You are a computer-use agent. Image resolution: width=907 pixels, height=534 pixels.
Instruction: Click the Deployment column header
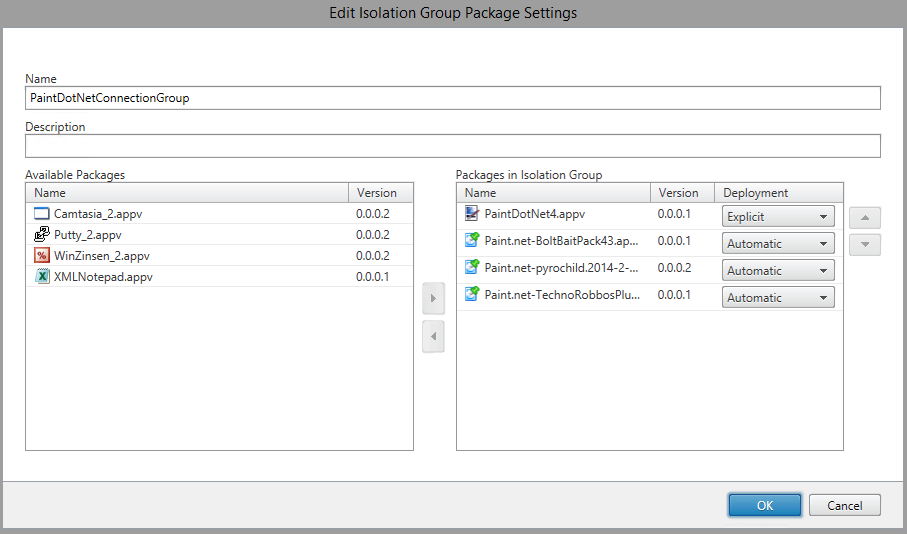779,193
